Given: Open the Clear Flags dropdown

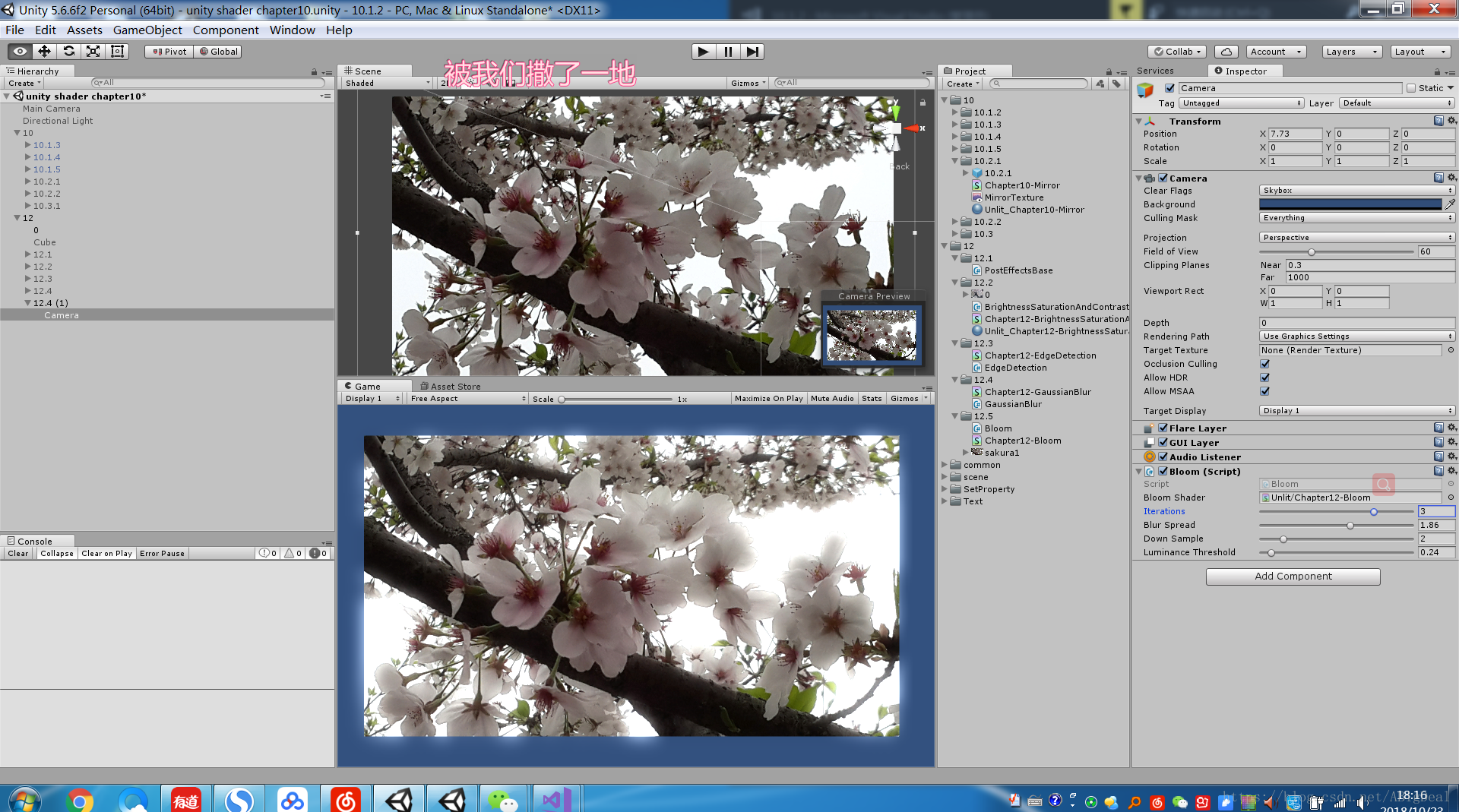Looking at the screenshot, I should (x=1357, y=191).
